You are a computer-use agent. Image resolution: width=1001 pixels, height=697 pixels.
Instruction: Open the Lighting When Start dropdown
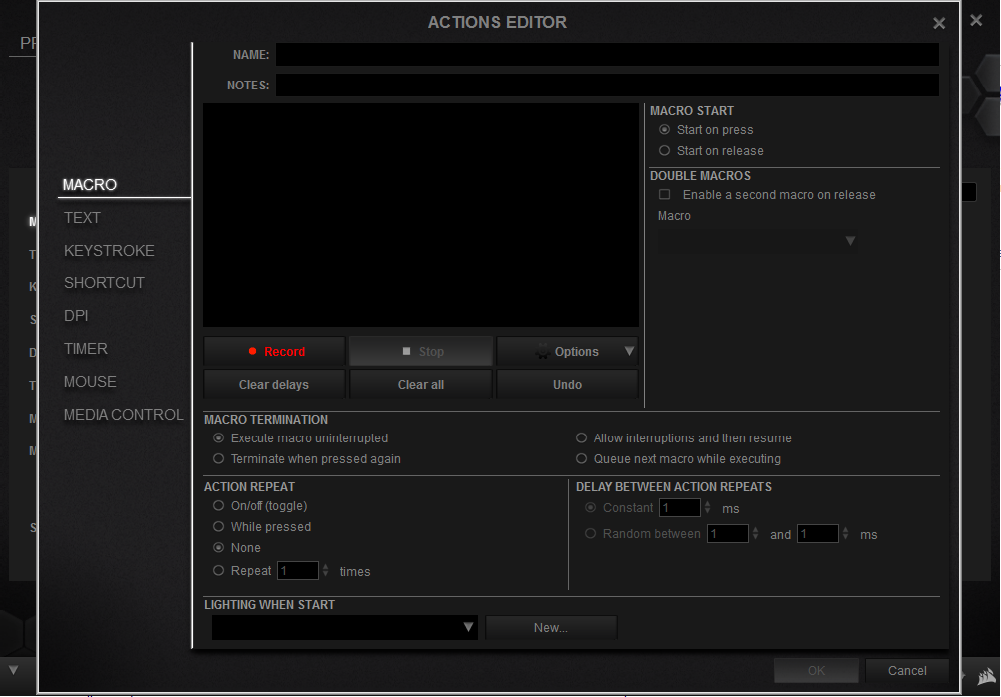coord(468,627)
